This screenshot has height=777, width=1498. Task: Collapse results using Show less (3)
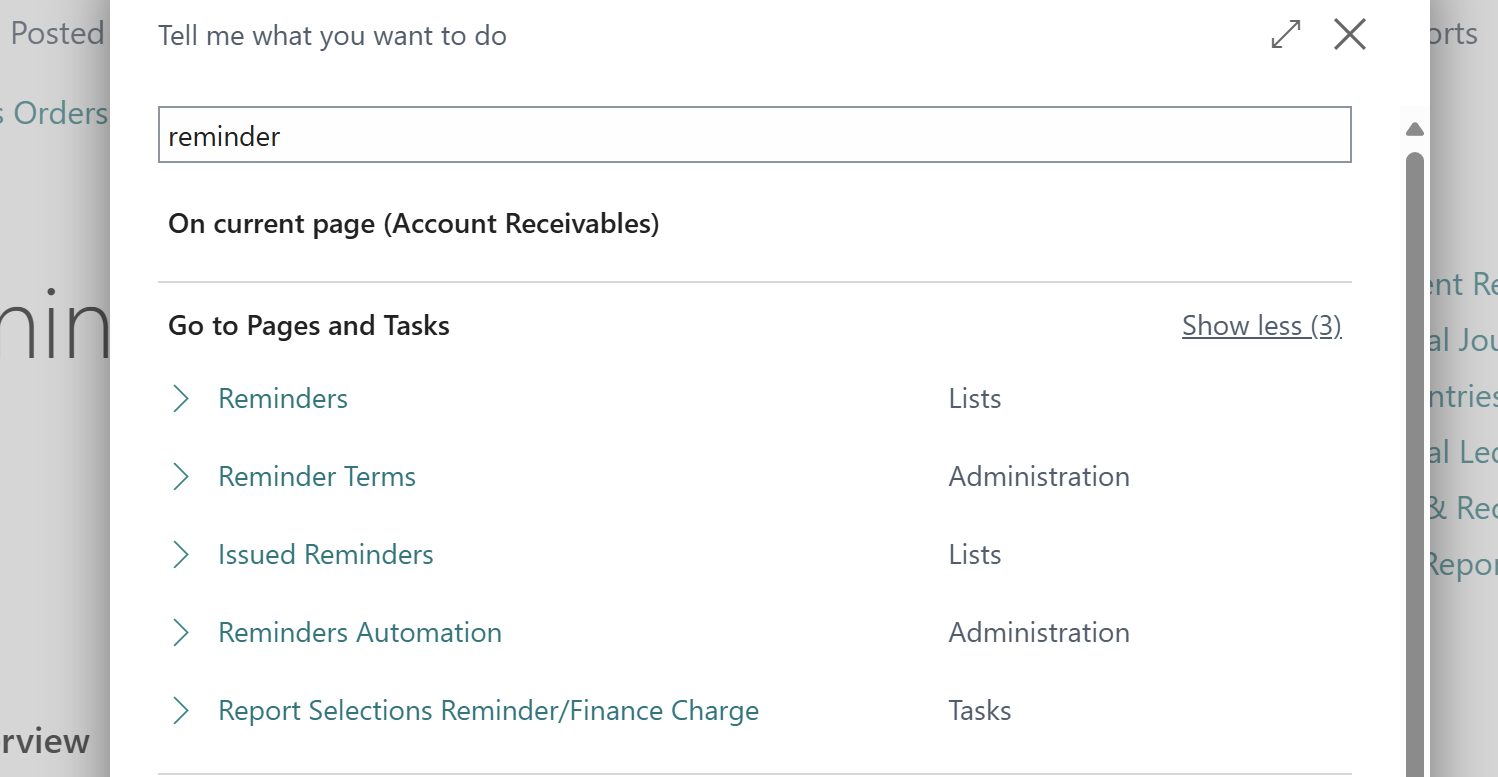[x=1261, y=325]
